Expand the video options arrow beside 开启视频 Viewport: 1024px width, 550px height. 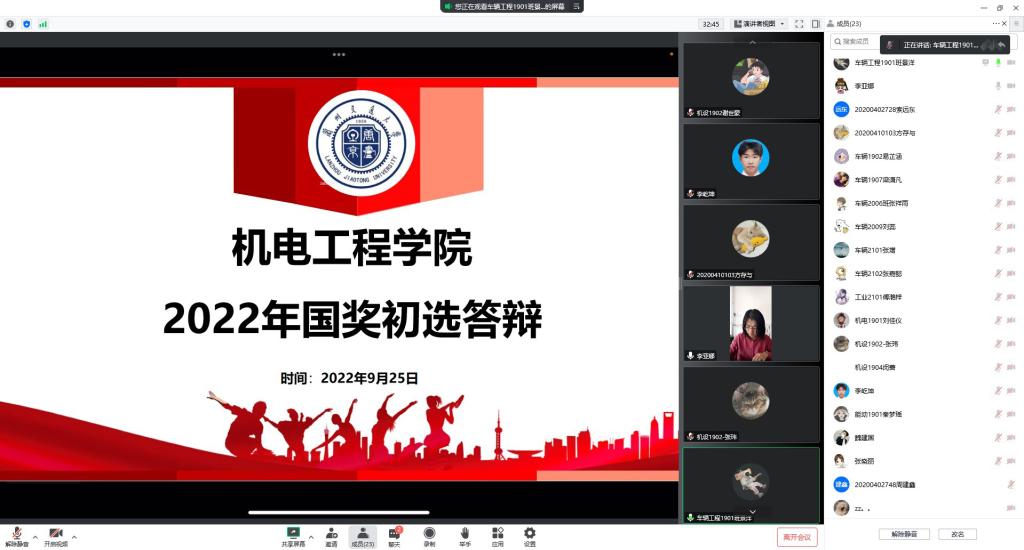click(74, 536)
